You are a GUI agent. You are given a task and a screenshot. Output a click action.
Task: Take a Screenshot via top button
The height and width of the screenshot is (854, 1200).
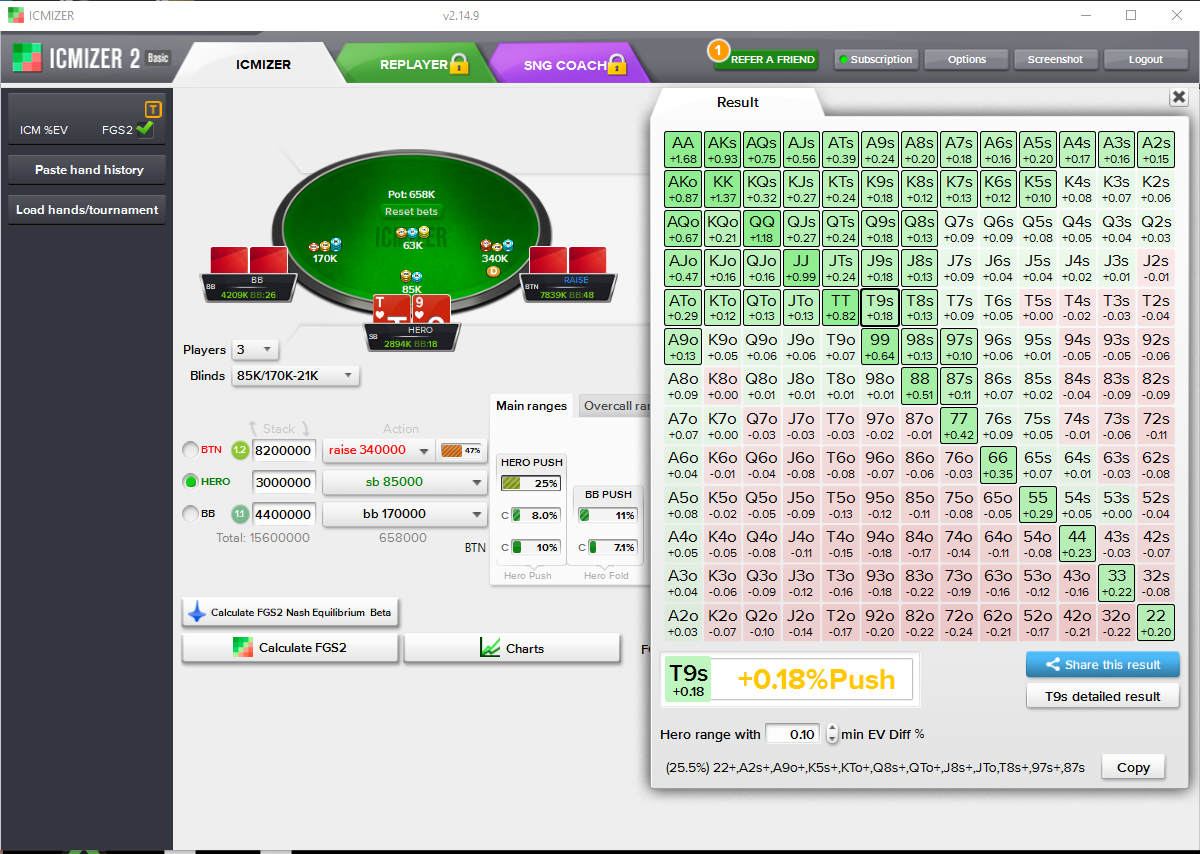click(x=1055, y=60)
